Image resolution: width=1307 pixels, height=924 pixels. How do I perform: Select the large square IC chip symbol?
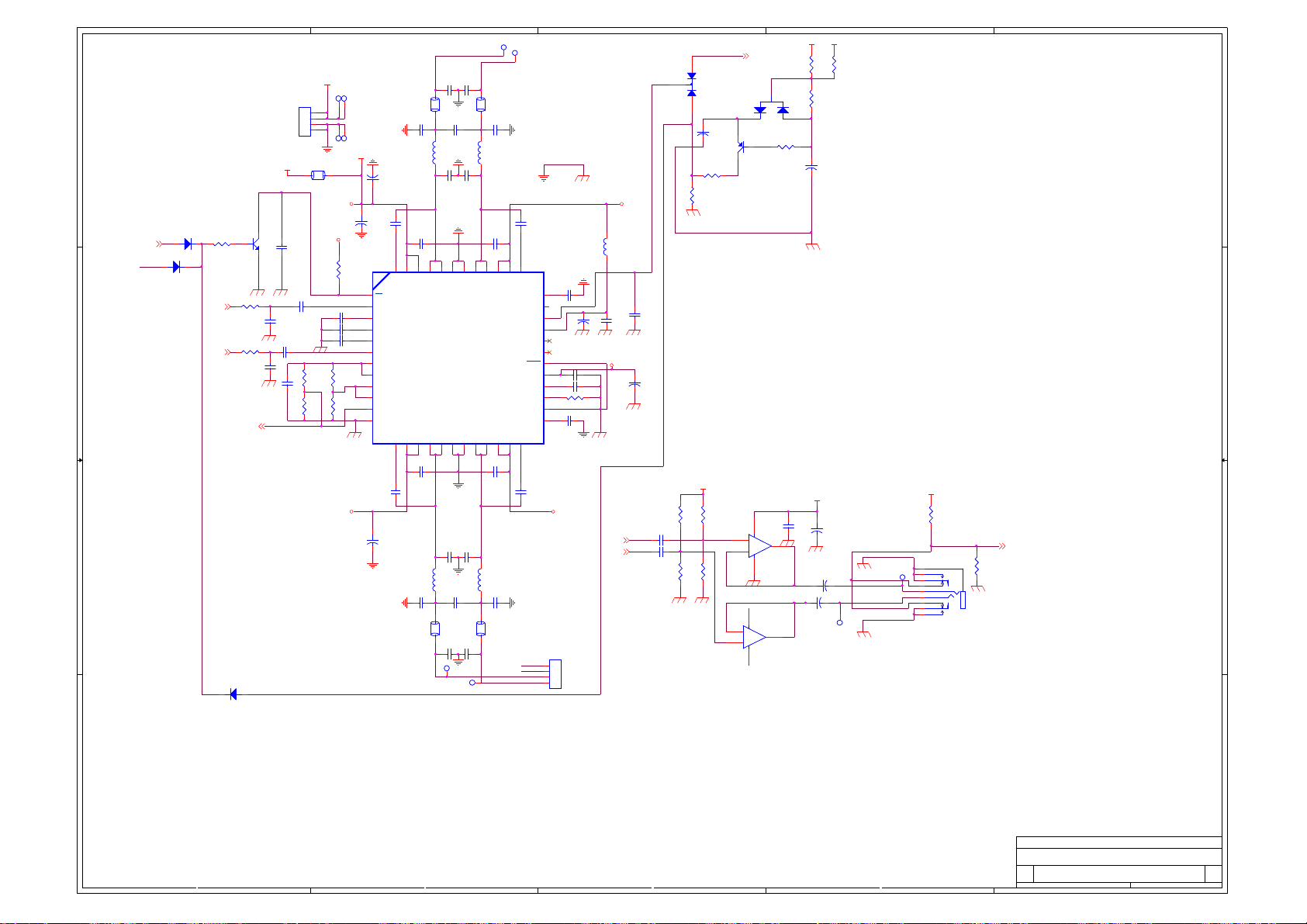(x=458, y=358)
